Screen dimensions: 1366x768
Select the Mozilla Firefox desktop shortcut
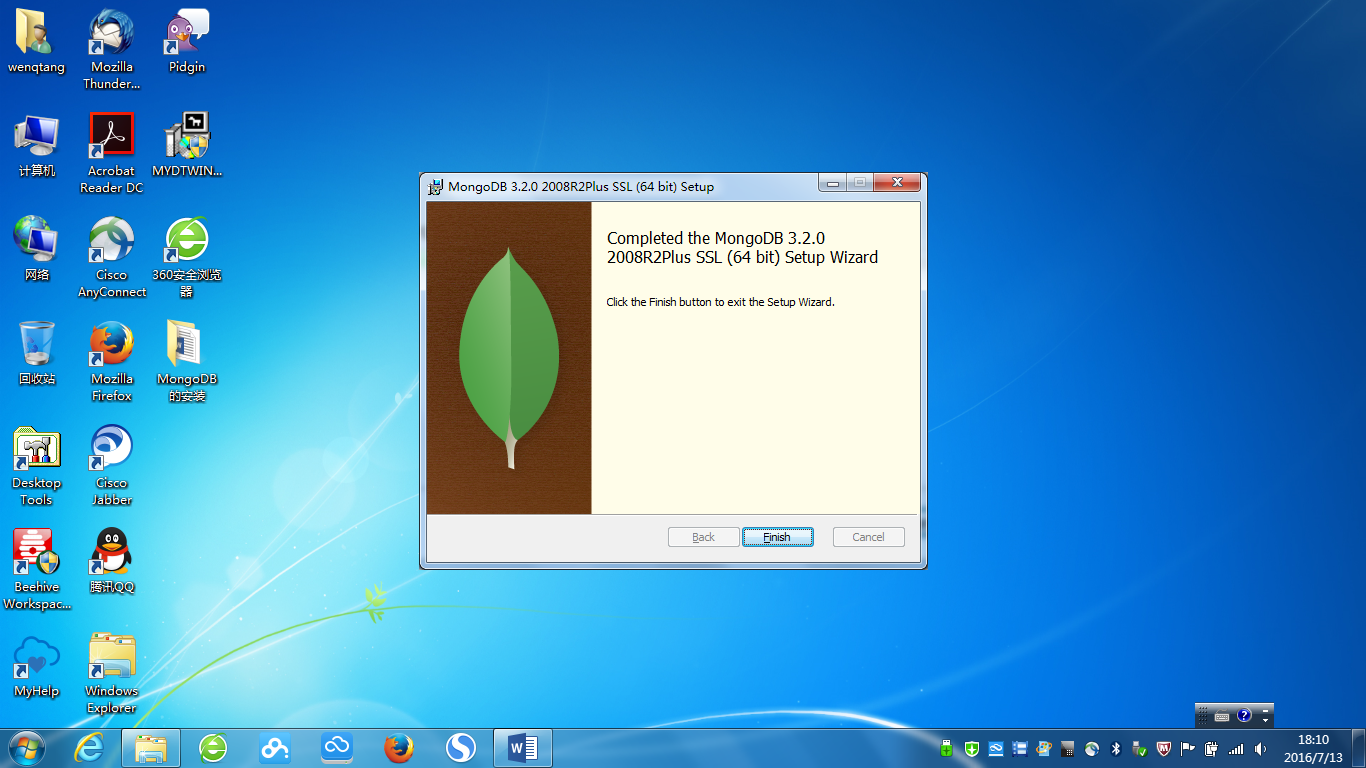click(112, 361)
